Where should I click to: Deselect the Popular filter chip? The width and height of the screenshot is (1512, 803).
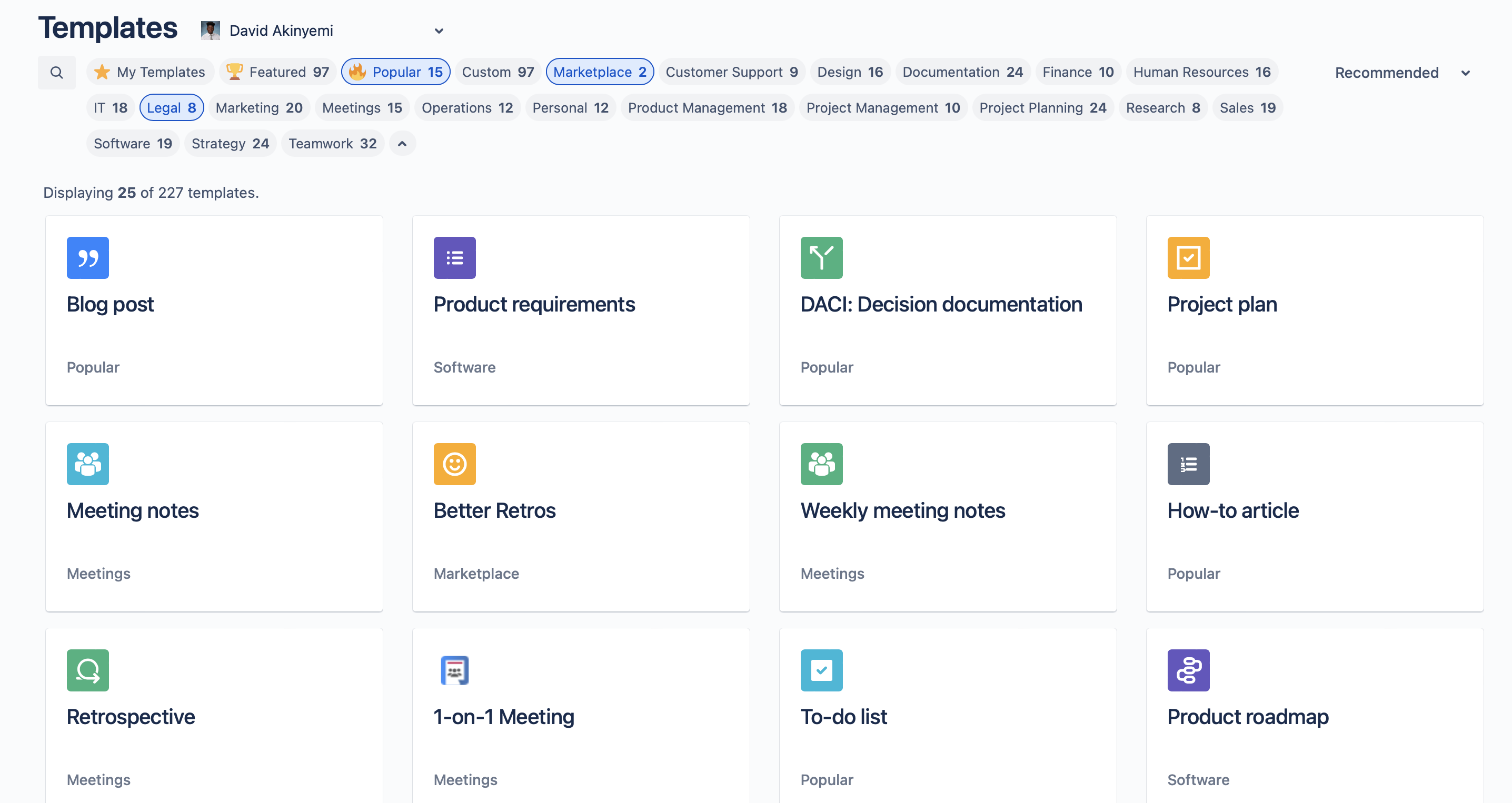click(395, 72)
